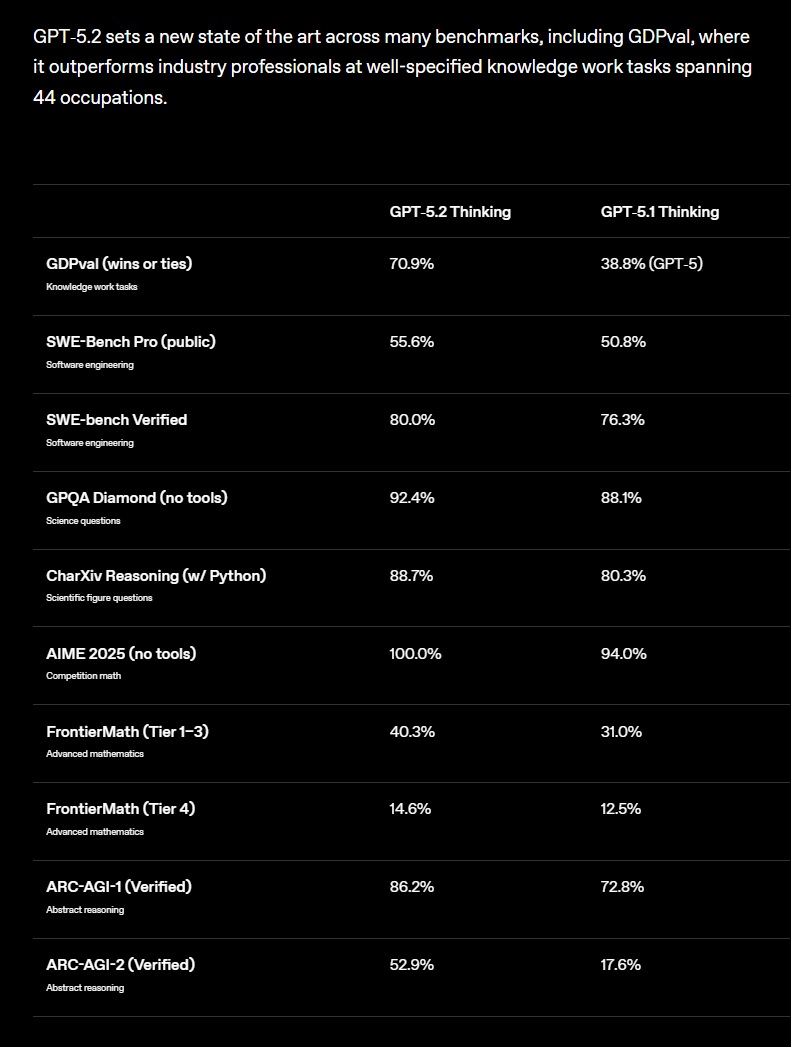
Task: Click the AIME 2025 (no tools) label
Action: [x=121, y=653]
